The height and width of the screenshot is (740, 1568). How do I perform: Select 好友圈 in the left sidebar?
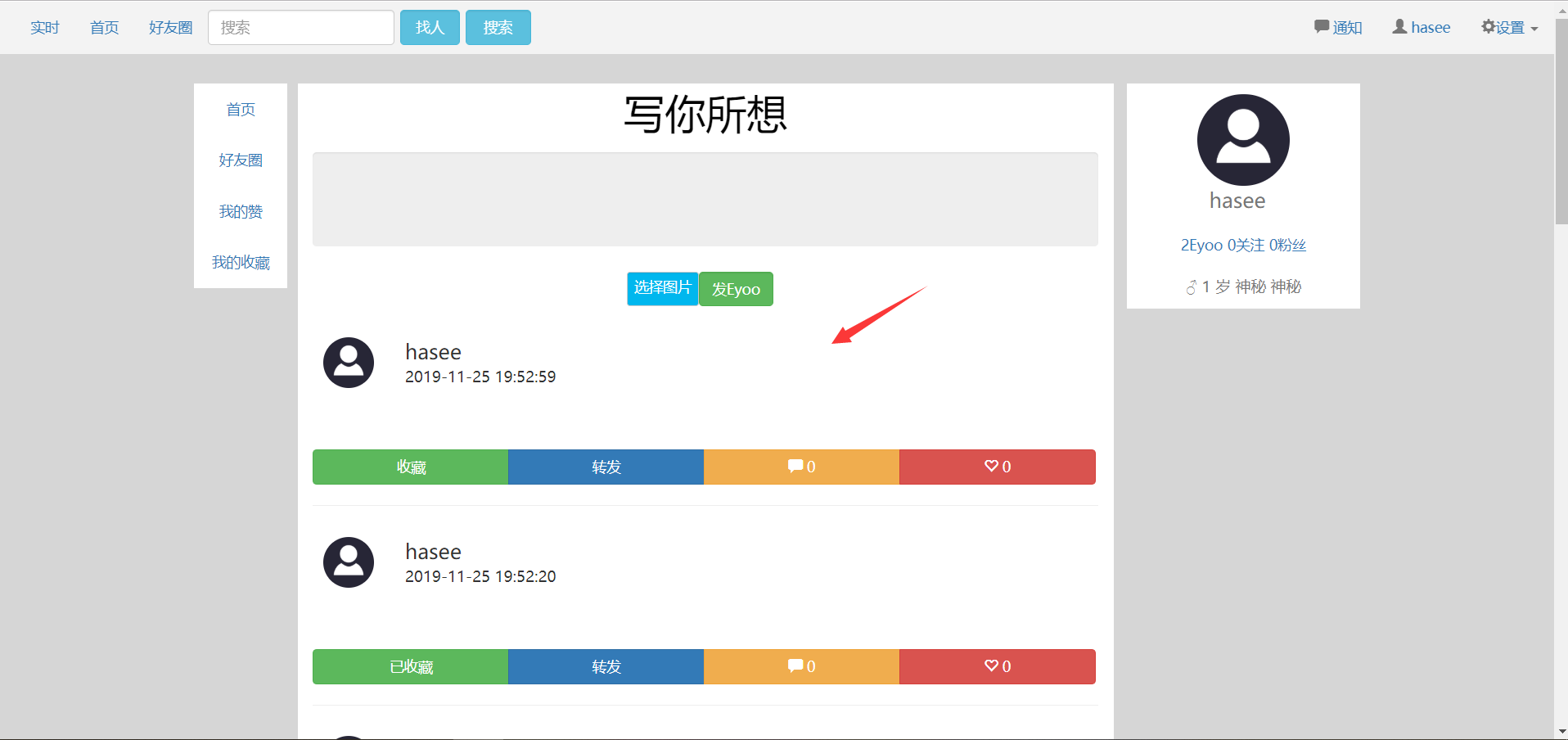(241, 160)
